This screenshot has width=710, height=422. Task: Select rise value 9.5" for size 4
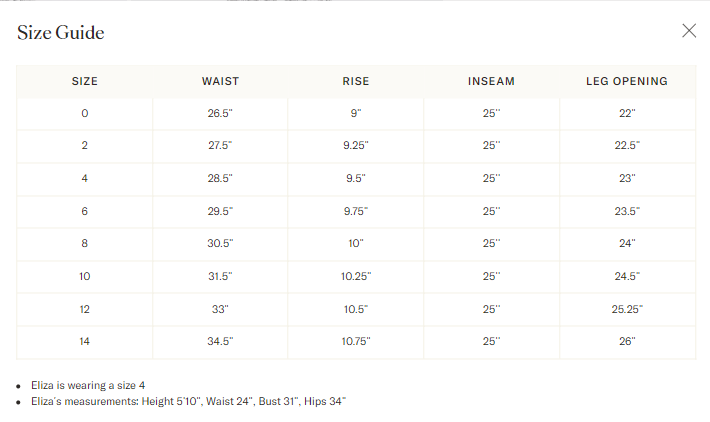355,178
